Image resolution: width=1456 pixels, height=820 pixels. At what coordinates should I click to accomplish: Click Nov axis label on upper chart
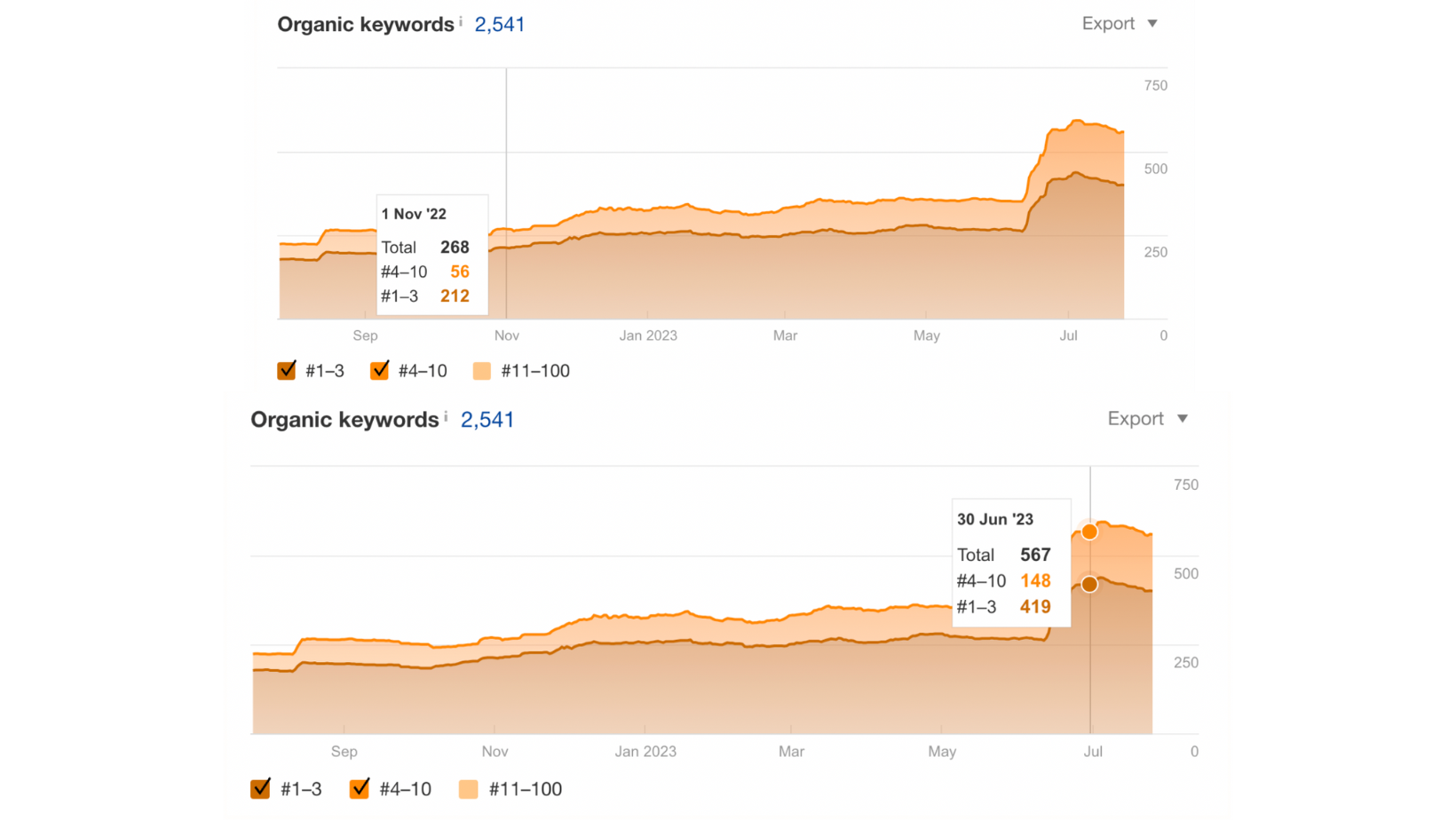pos(507,335)
